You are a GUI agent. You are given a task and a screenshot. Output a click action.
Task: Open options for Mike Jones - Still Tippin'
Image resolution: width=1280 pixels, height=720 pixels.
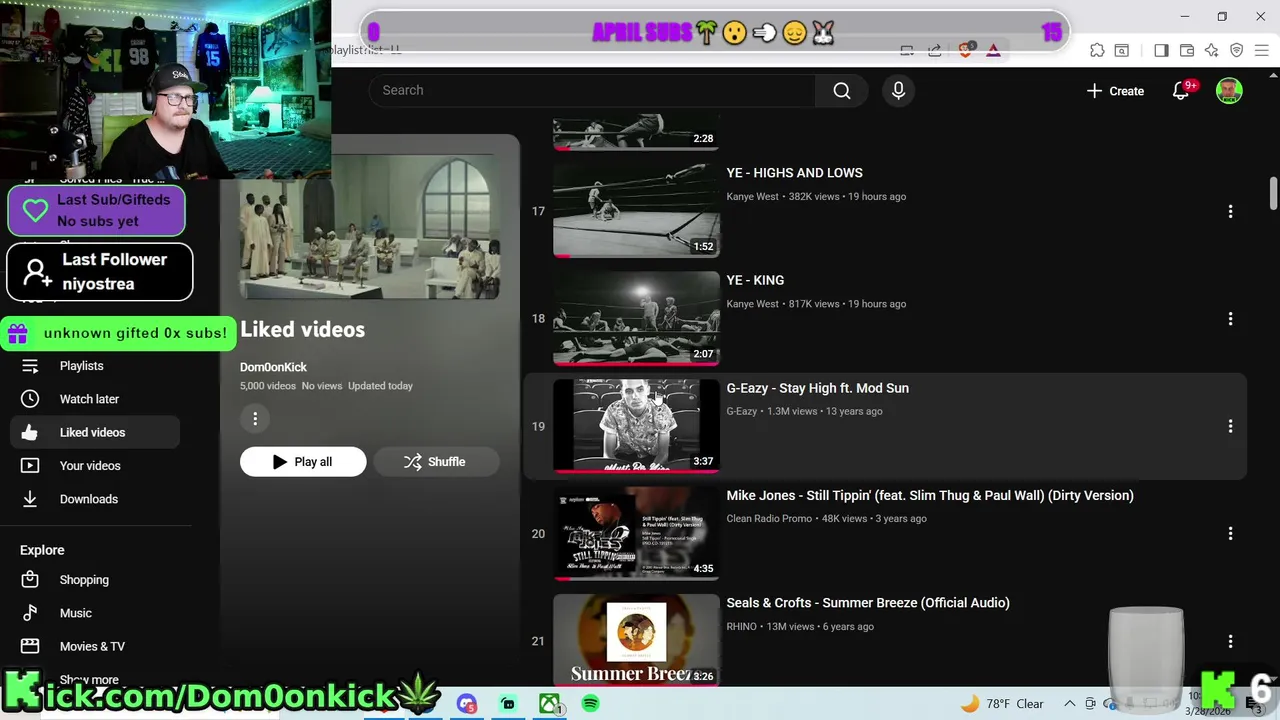pyautogui.click(x=1230, y=534)
